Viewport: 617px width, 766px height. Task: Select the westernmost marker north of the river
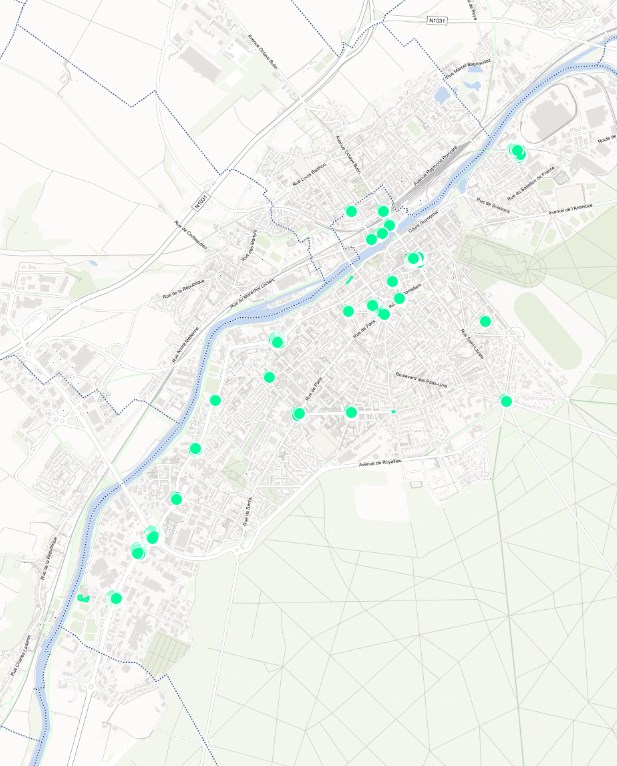point(351,211)
